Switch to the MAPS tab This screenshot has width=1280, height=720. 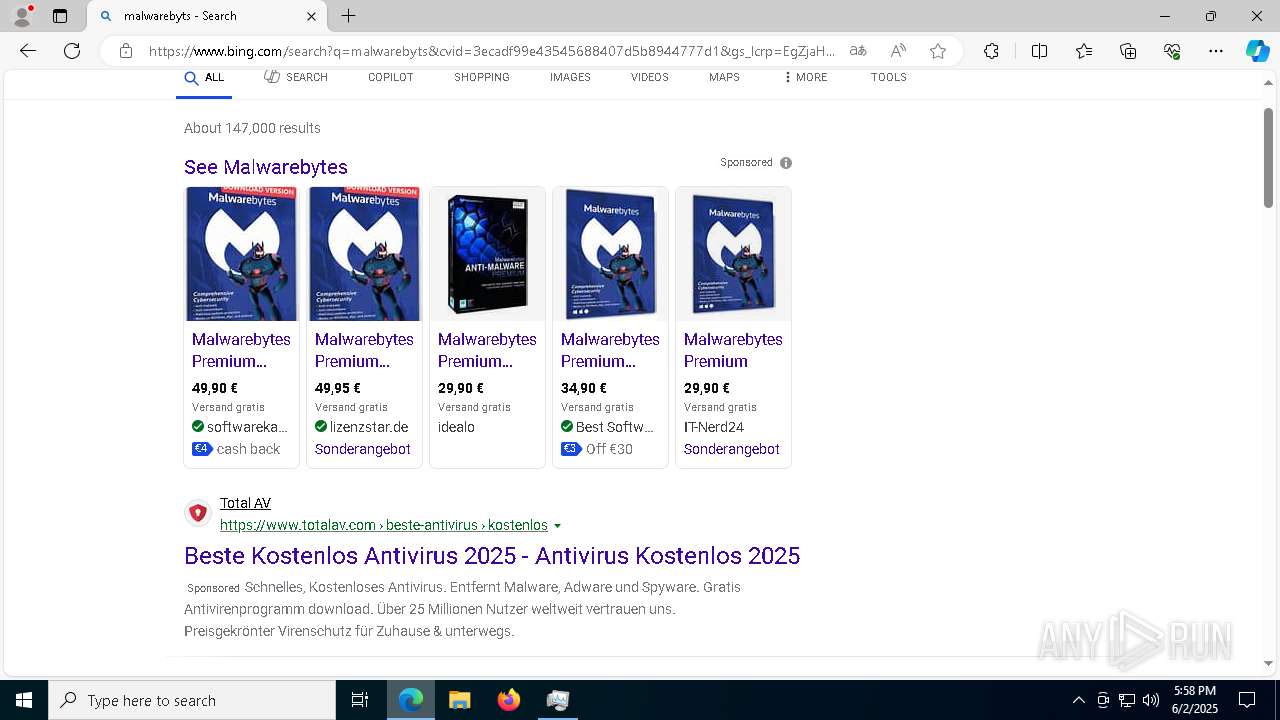724,77
